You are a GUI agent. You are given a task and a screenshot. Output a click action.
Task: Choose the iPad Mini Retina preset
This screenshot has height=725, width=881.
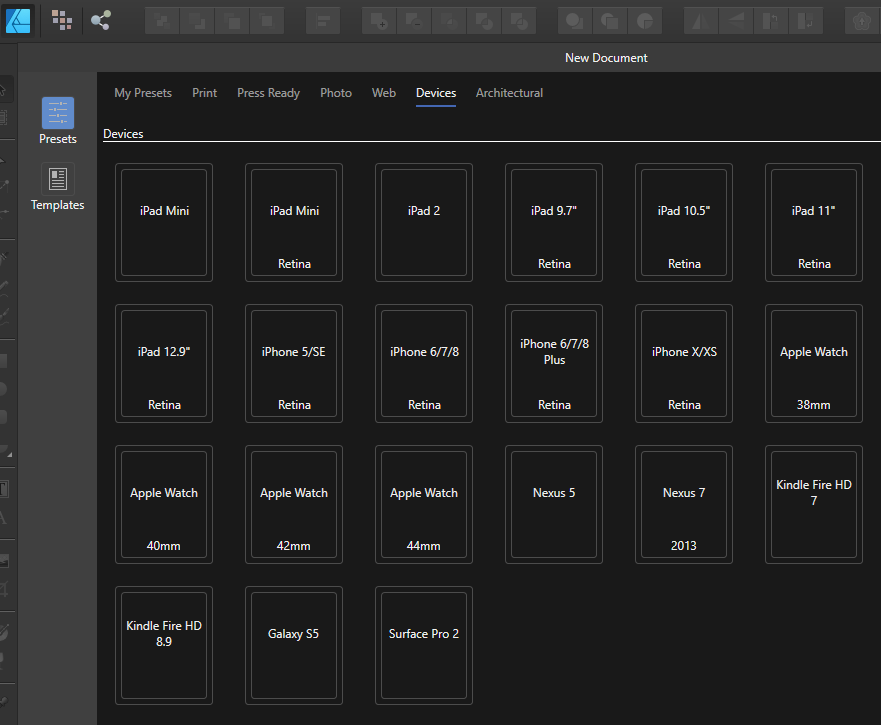(x=294, y=223)
